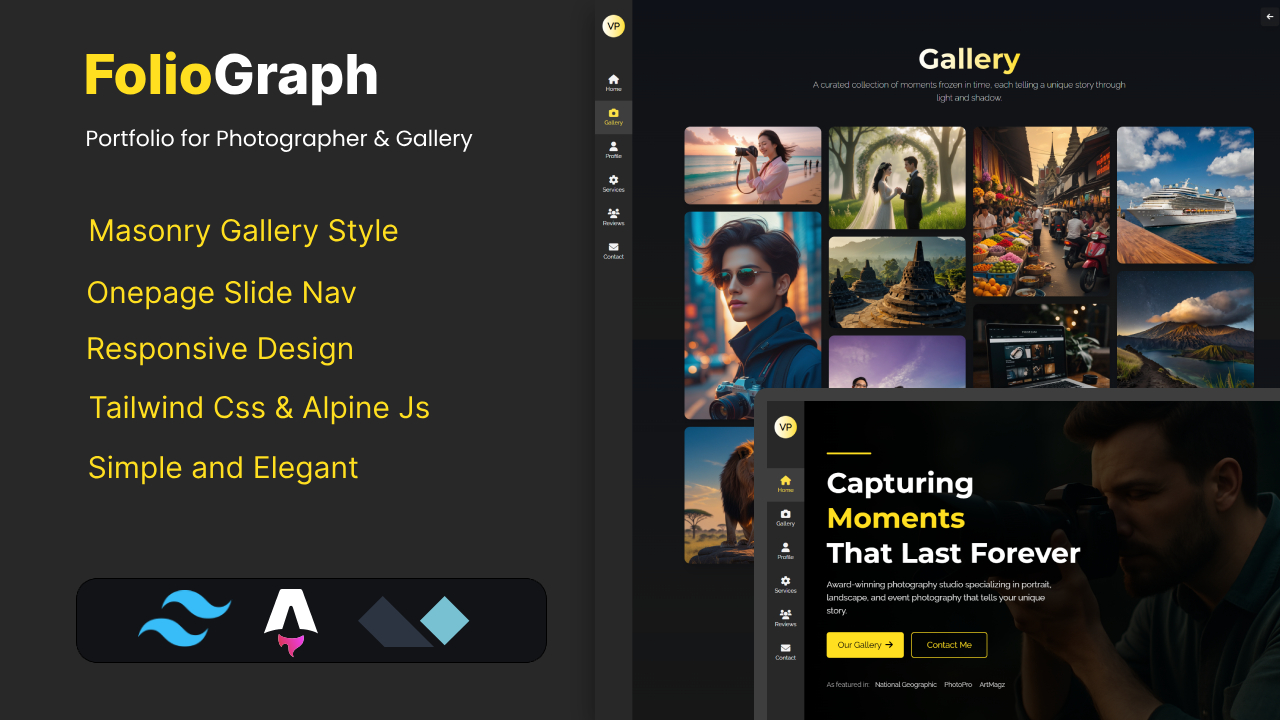Open Services in the lower preview sidebar
The image size is (1280, 720).
click(785, 585)
